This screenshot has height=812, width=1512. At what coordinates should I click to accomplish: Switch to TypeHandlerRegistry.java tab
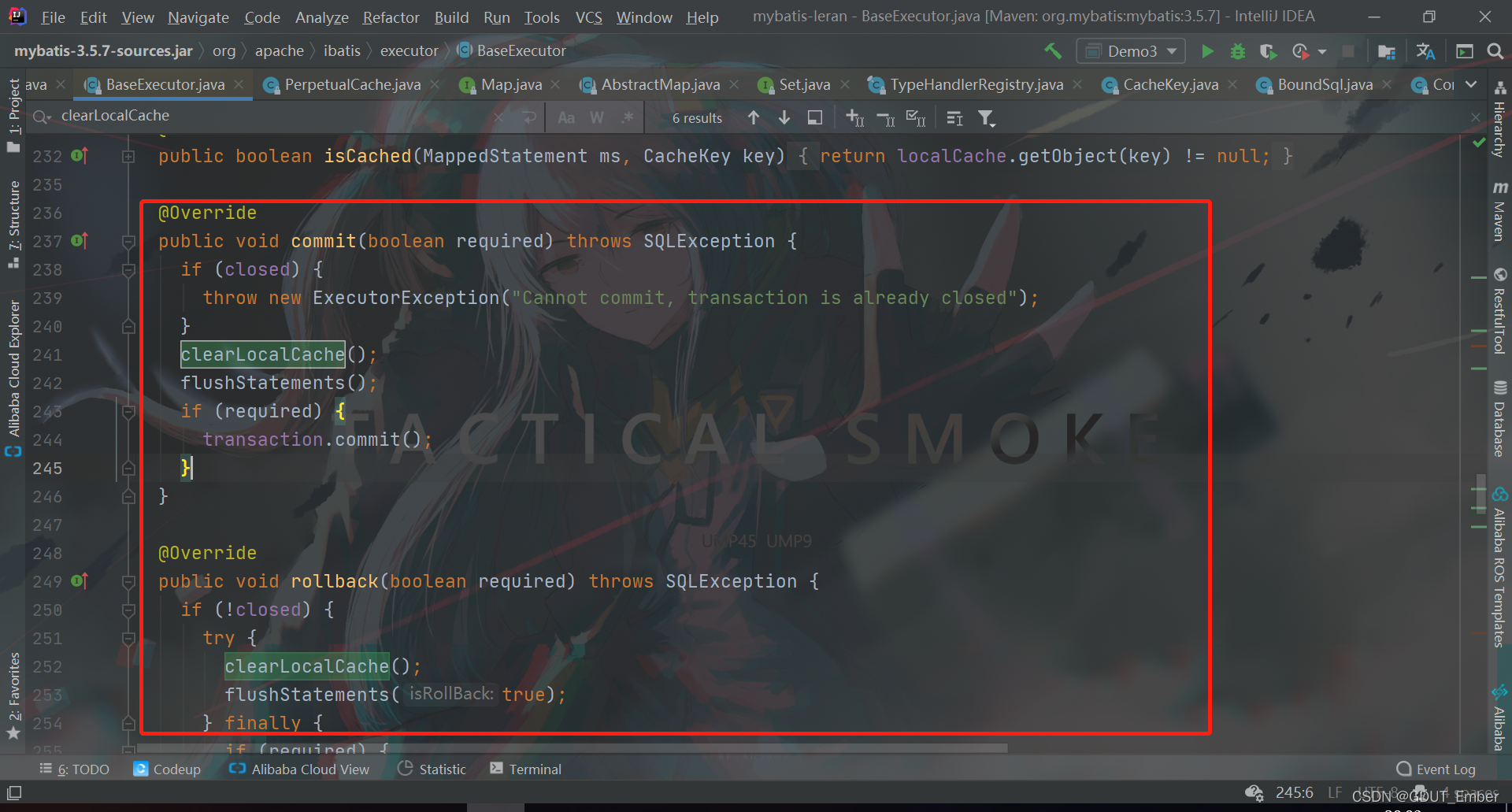976,84
